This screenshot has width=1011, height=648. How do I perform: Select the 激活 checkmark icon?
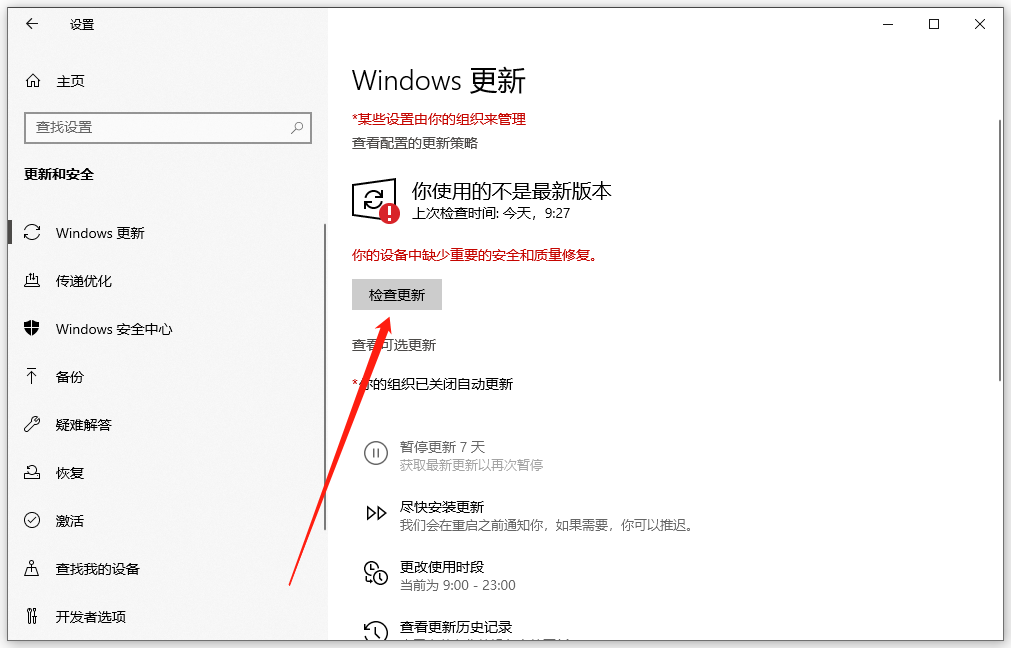click(x=32, y=520)
